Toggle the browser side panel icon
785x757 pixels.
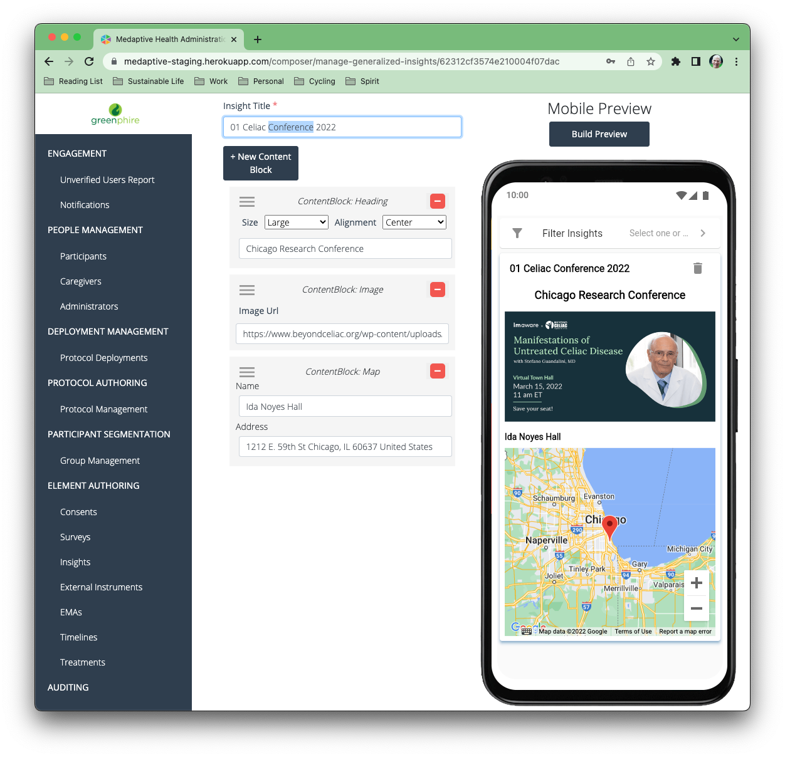(x=695, y=62)
